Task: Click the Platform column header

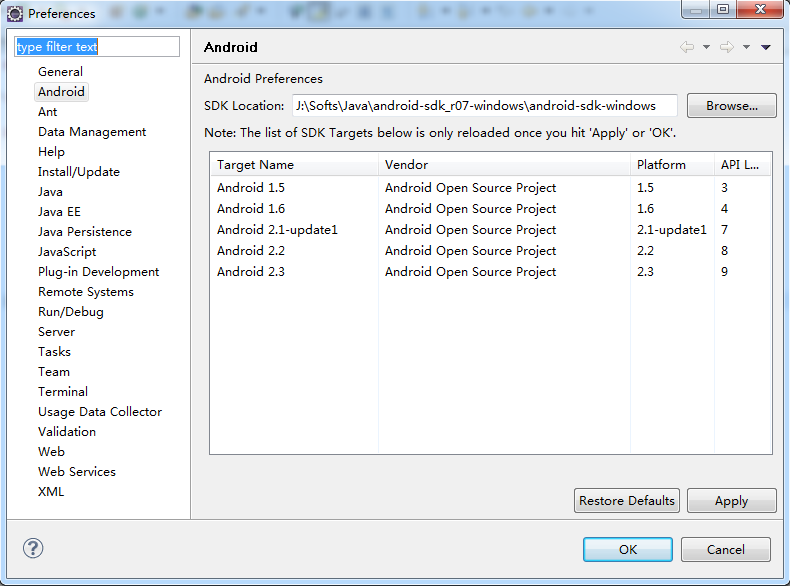Action: pyautogui.click(x=673, y=165)
